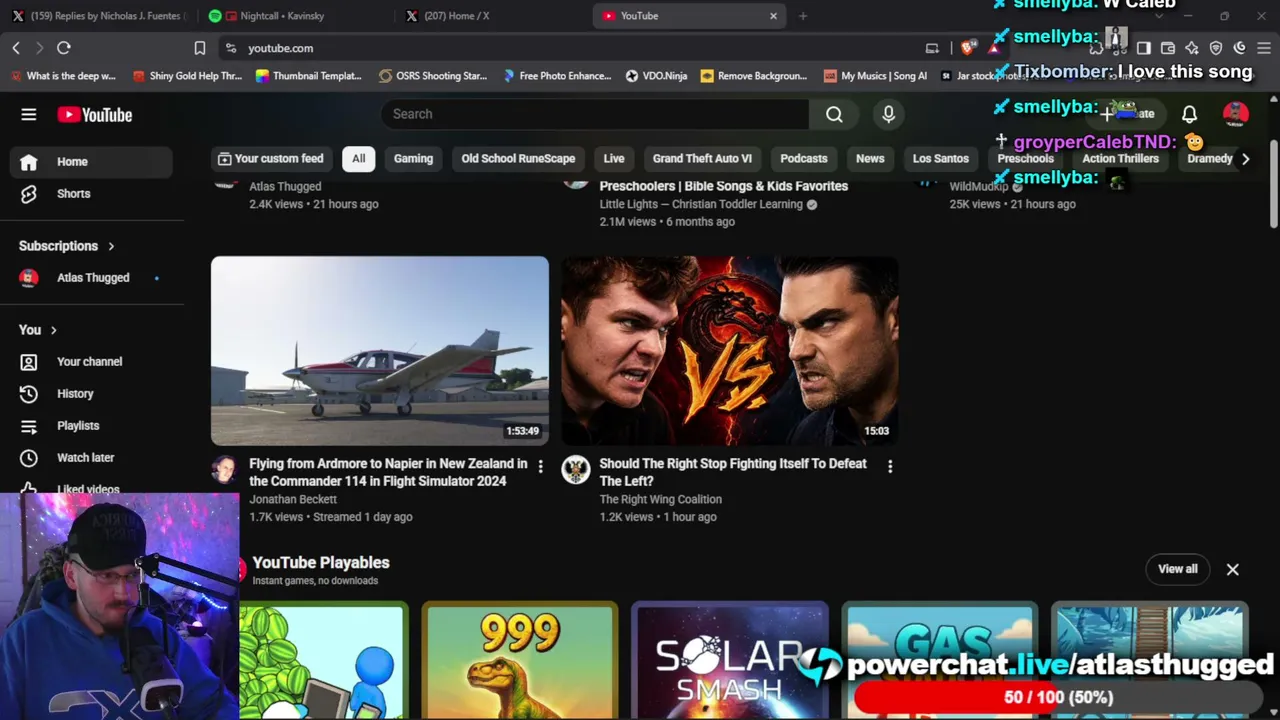Open Playlists in the sidebar
Image resolution: width=1280 pixels, height=720 pixels.
click(92, 426)
